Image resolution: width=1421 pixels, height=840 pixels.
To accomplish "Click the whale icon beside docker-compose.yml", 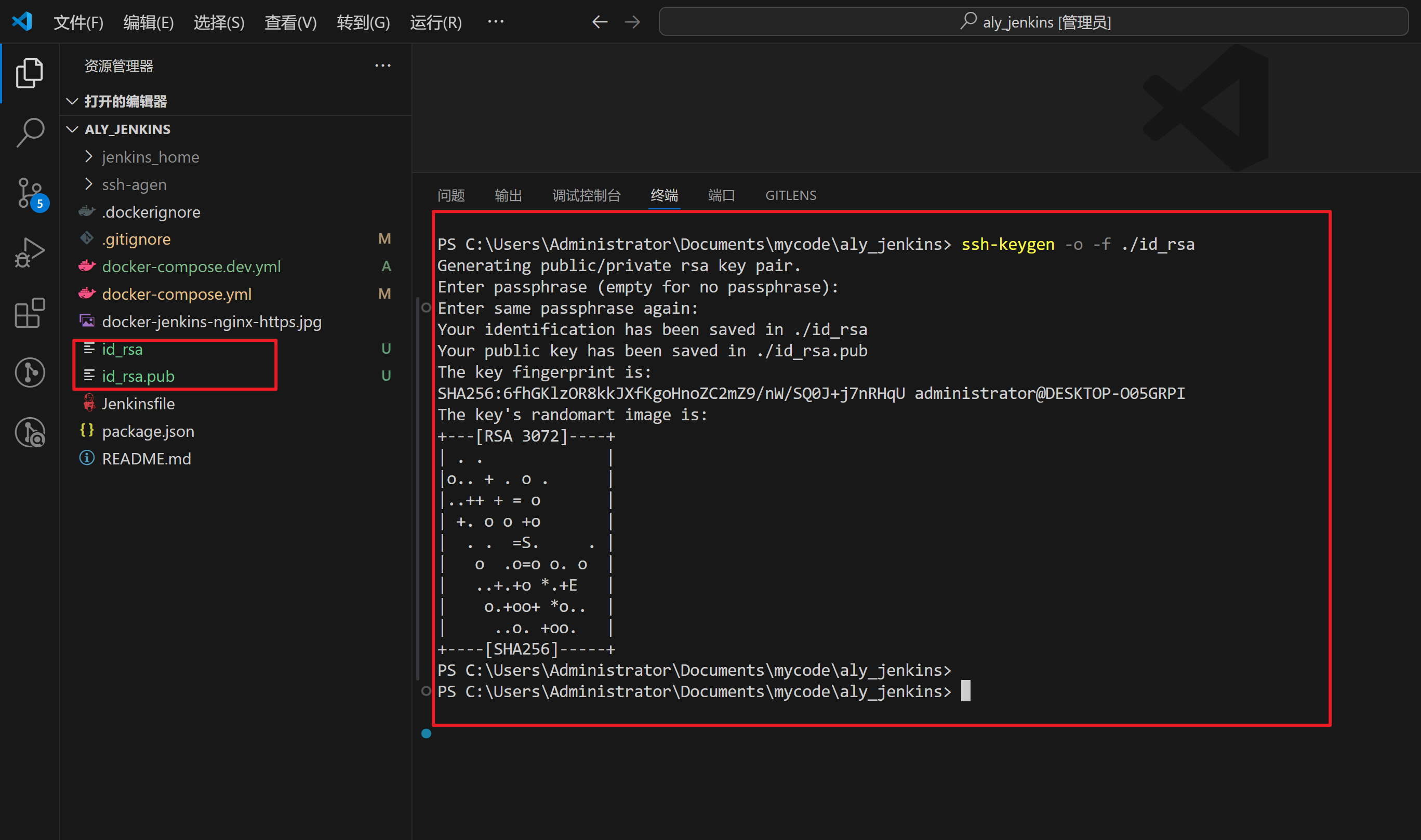I will click(87, 293).
